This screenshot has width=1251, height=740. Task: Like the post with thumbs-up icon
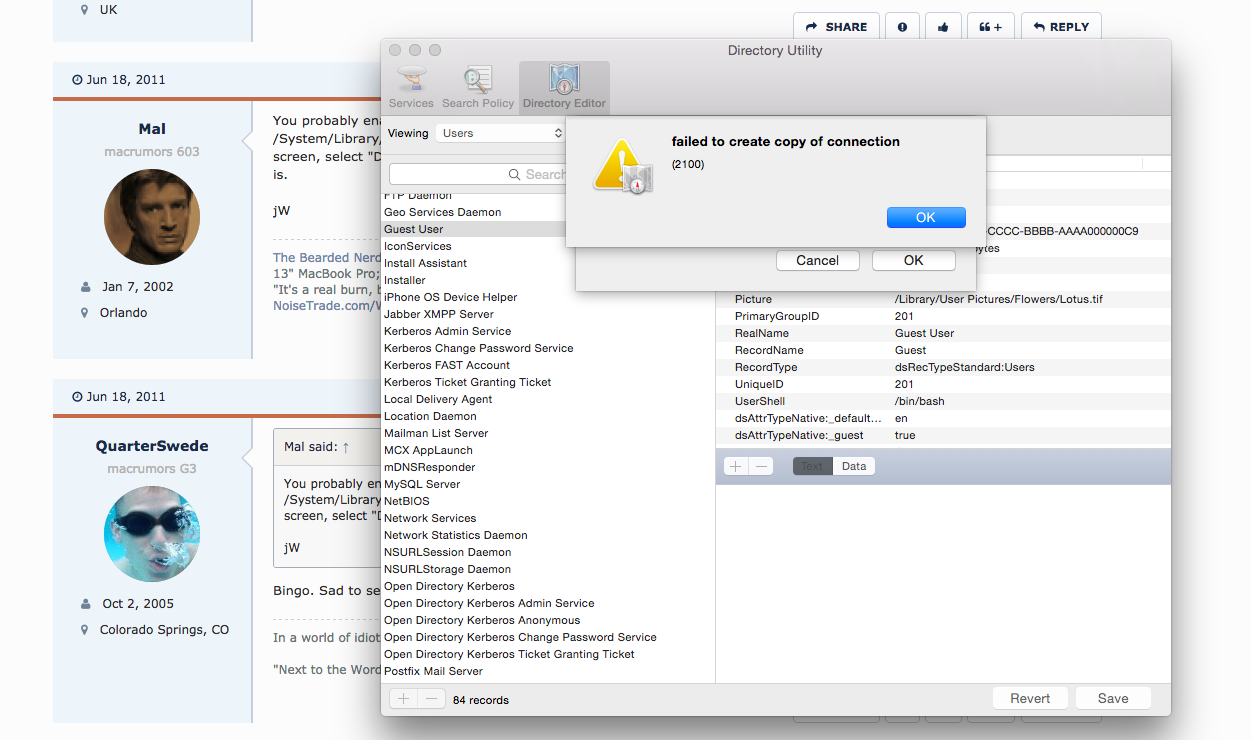[943, 27]
